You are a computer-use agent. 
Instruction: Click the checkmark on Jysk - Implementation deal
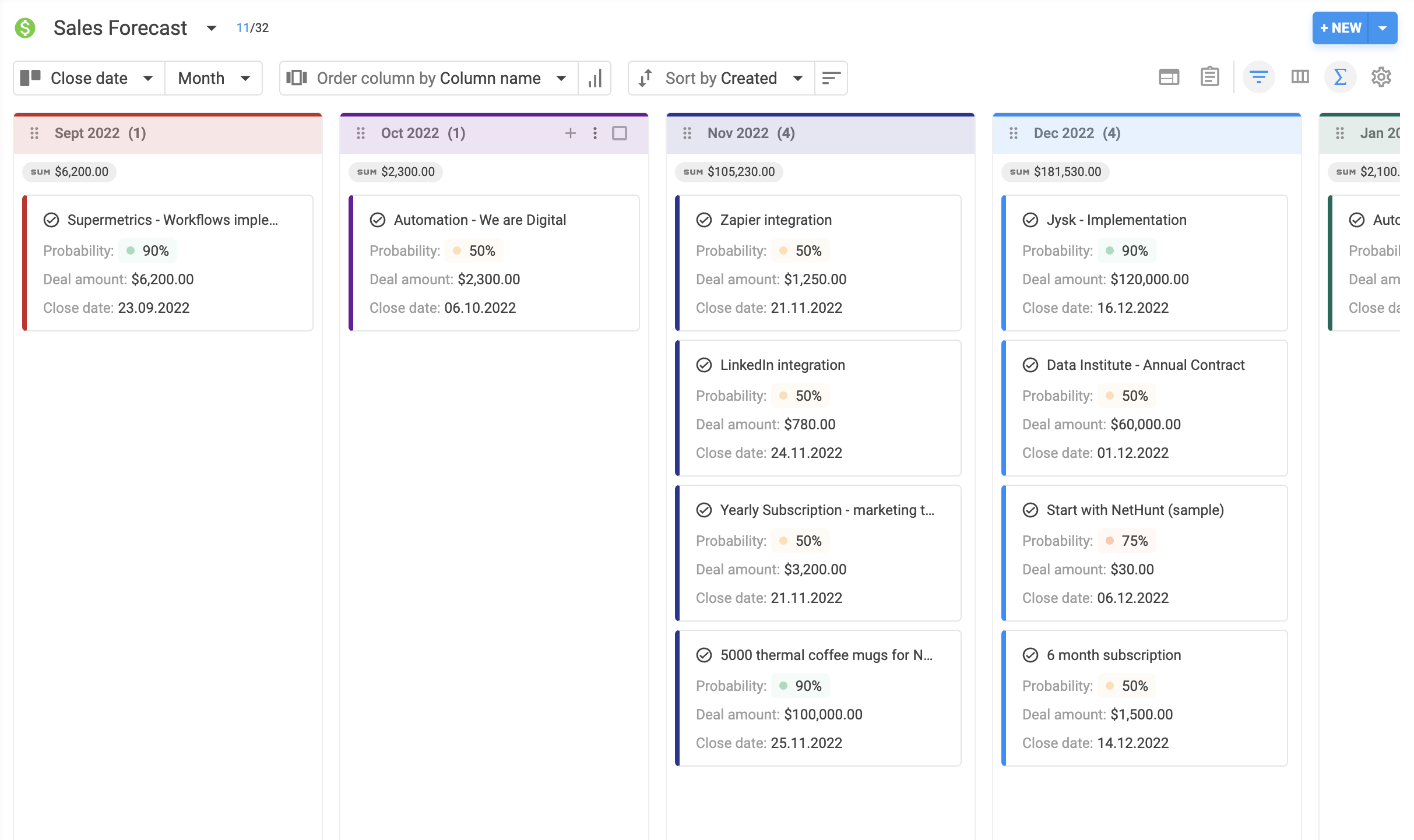click(1031, 219)
